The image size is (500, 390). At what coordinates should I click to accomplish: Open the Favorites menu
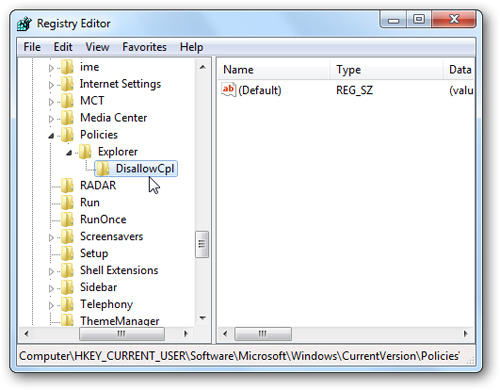tap(144, 47)
